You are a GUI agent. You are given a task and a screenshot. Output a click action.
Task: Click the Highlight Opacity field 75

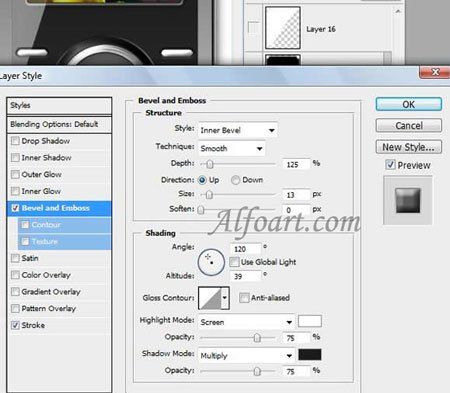[x=296, y=338]
